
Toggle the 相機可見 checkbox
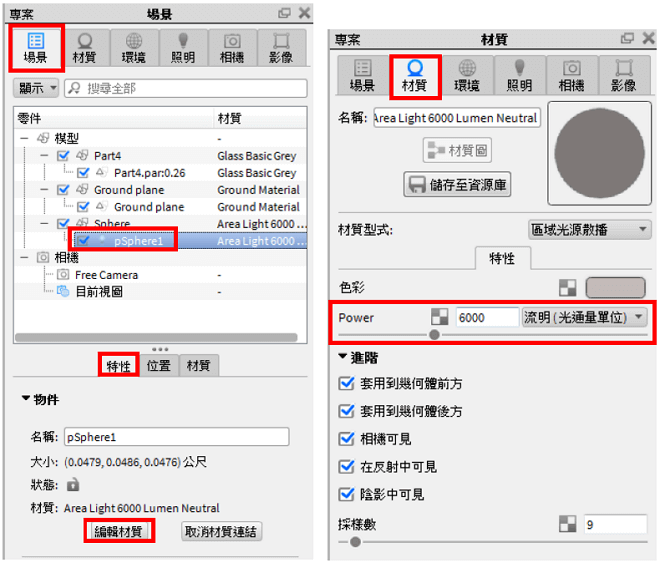click(x=346, y=439)
